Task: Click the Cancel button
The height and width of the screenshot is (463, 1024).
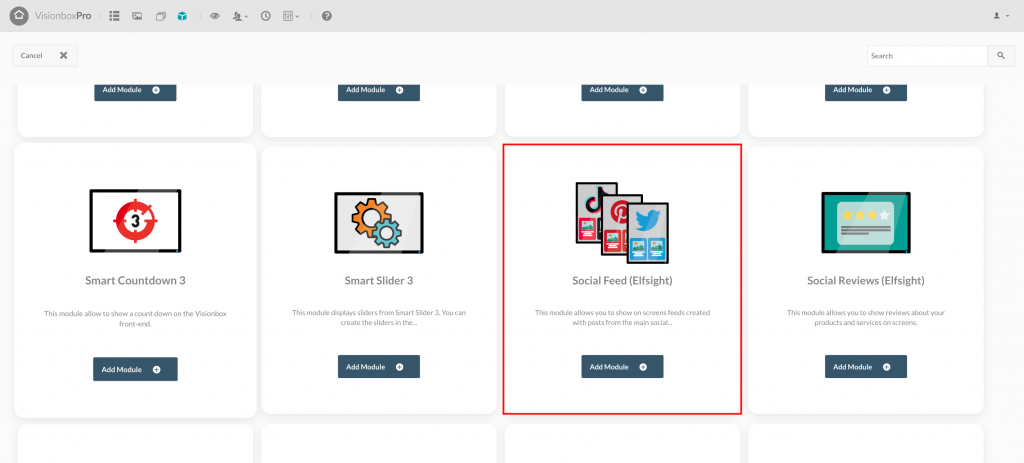Action: [44, 56]
